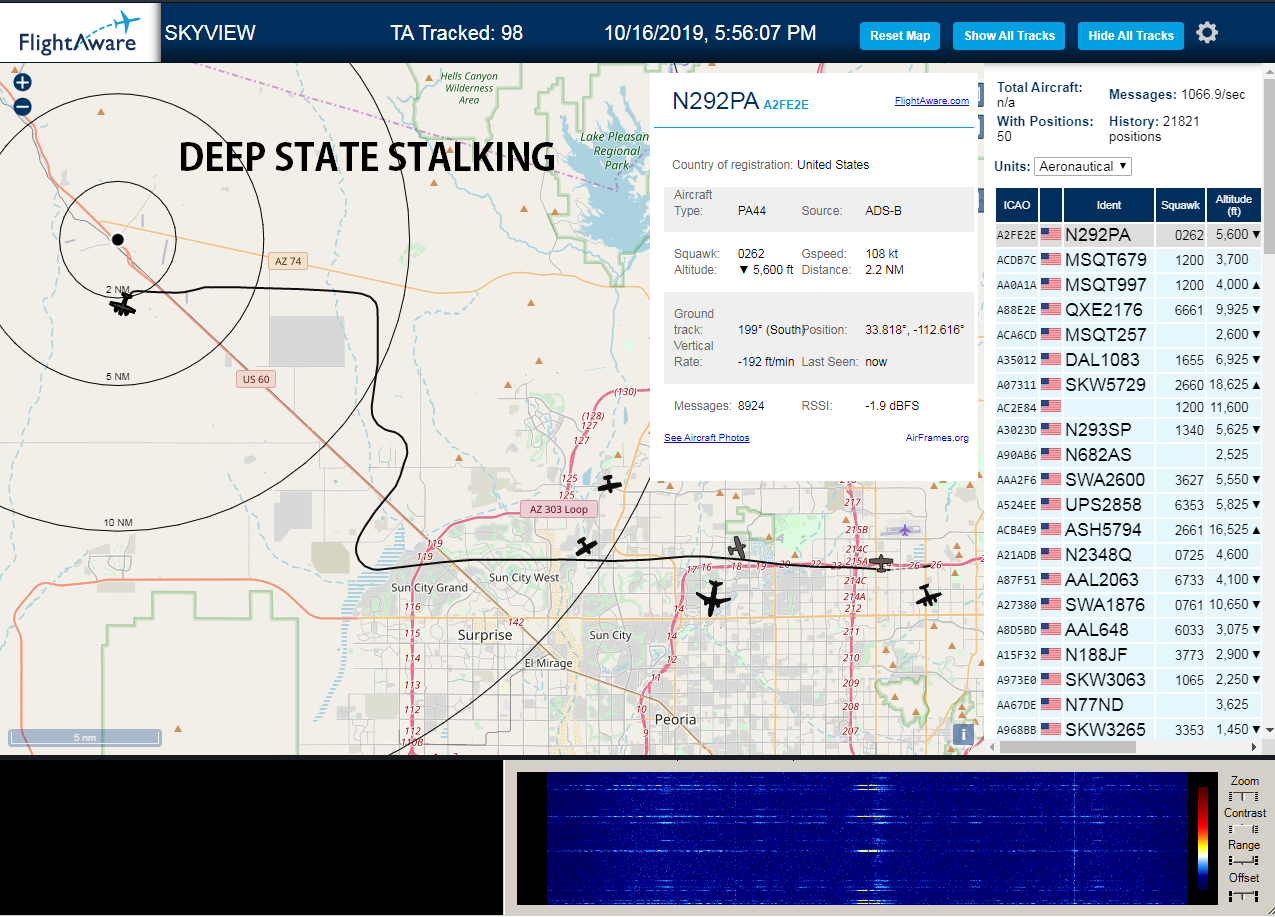Image resolution: width=1275 pixels, height=917 pixels.
Task: Click the SKYVIEW title in header
Action: click(x=210, y=33)
